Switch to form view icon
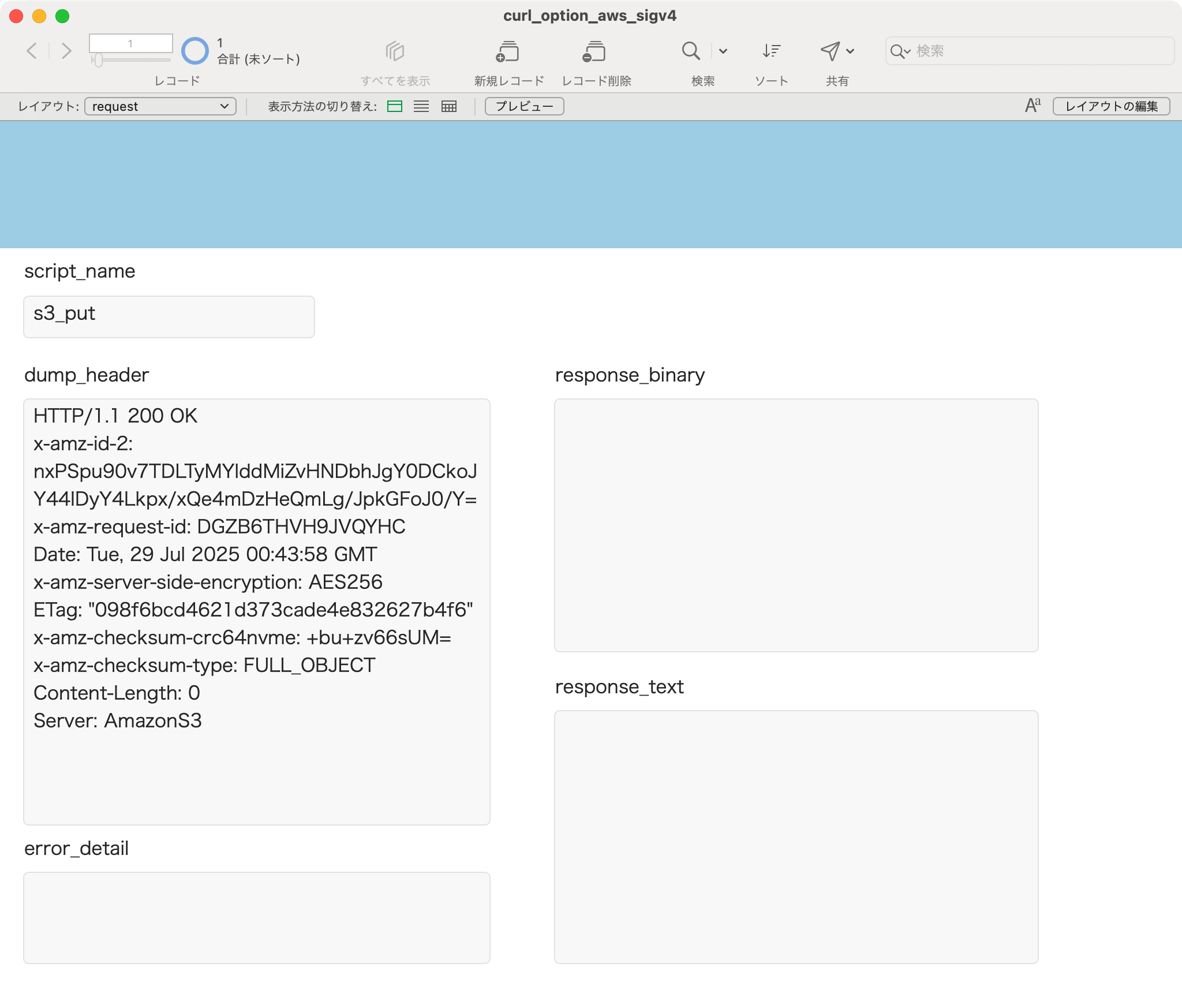The height and width of the screenshot is (1008, 1182). click(x=395, y=106)
